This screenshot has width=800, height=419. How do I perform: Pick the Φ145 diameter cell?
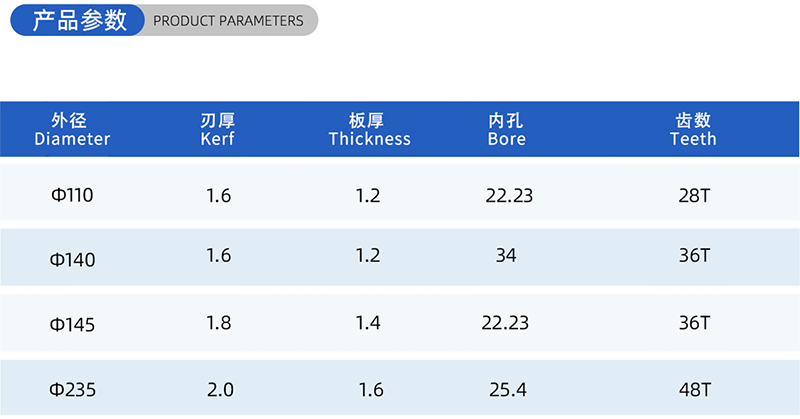click(73, 325)
